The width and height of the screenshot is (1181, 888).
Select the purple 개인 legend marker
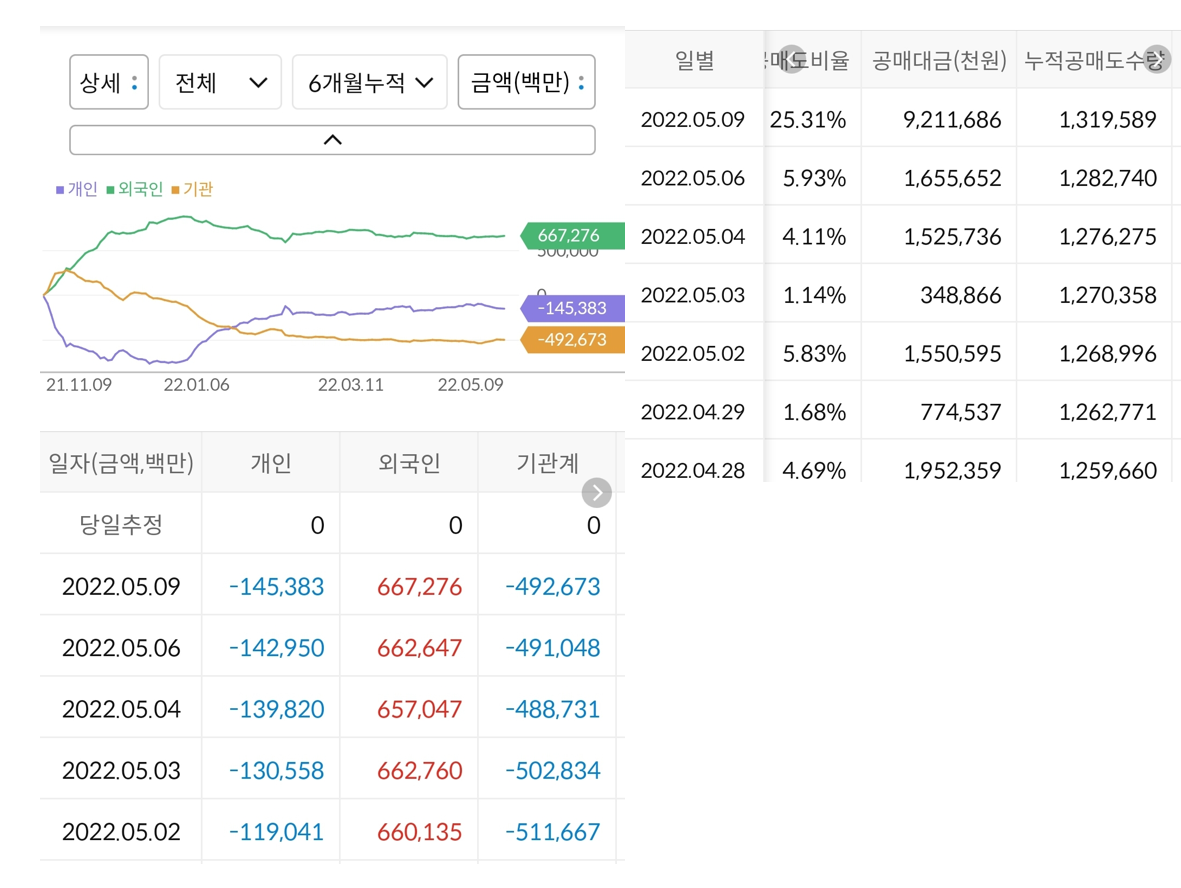tap(58, 189)
